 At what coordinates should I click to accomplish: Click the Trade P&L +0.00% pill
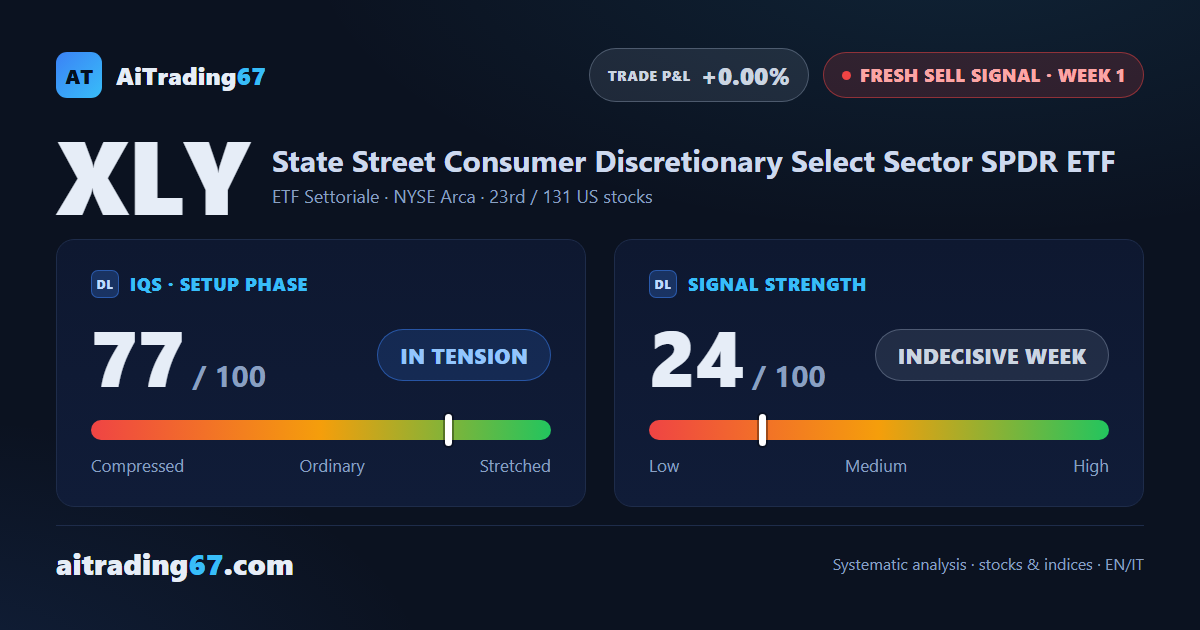(699, 75)
